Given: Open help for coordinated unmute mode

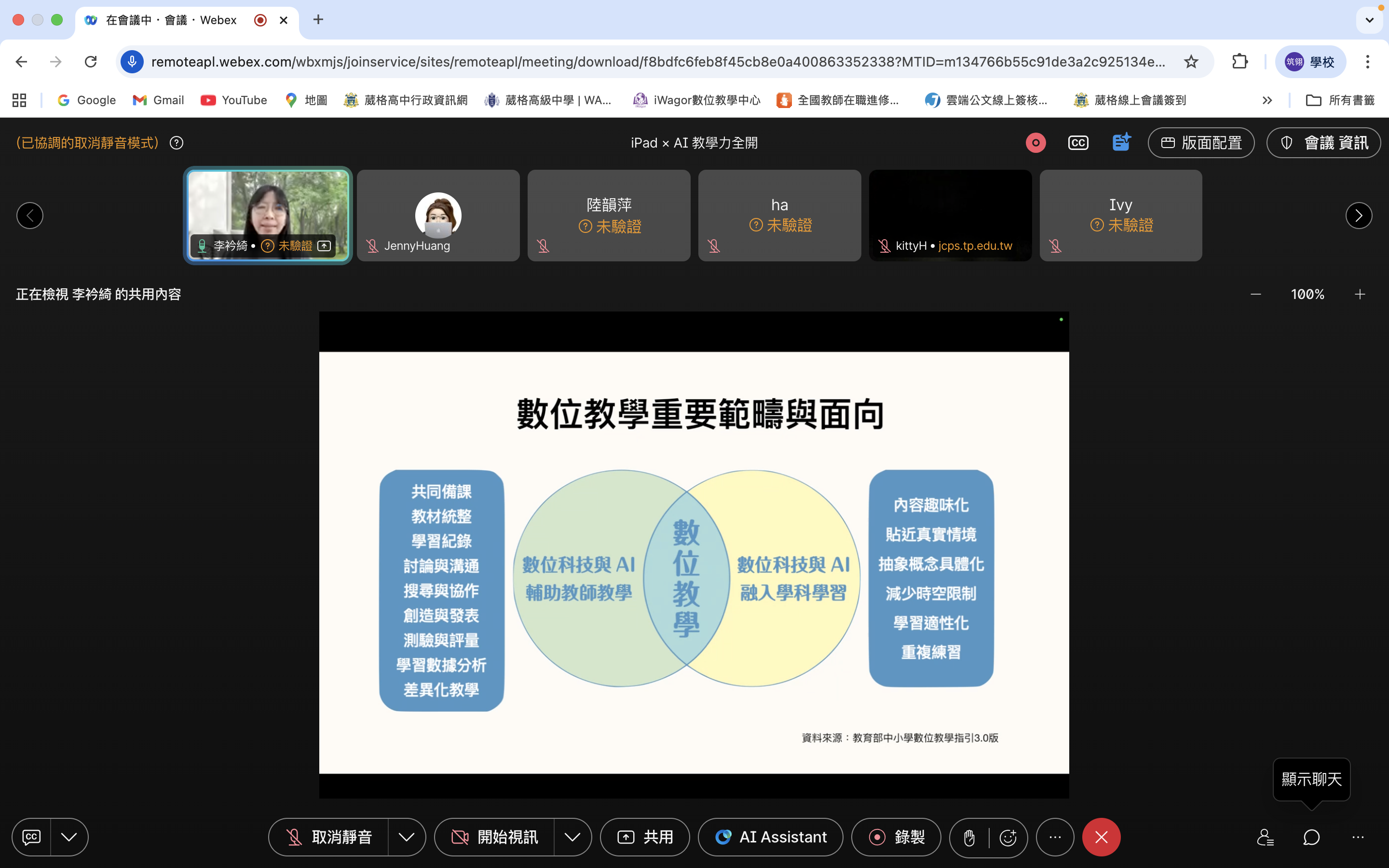Looking at the screenshot, I should coord(177,143).
